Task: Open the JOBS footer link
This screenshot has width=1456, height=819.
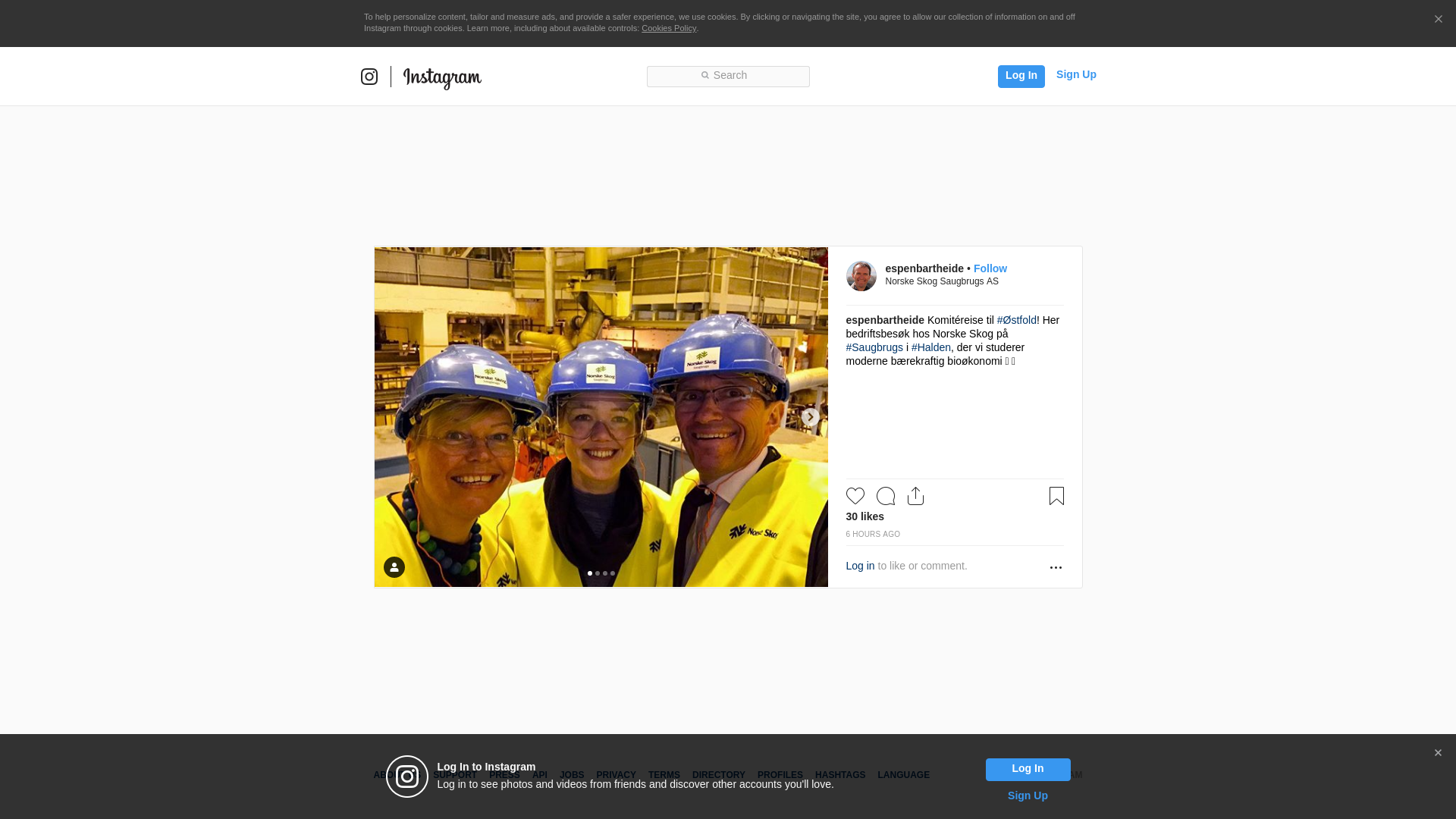Action: 572,775
